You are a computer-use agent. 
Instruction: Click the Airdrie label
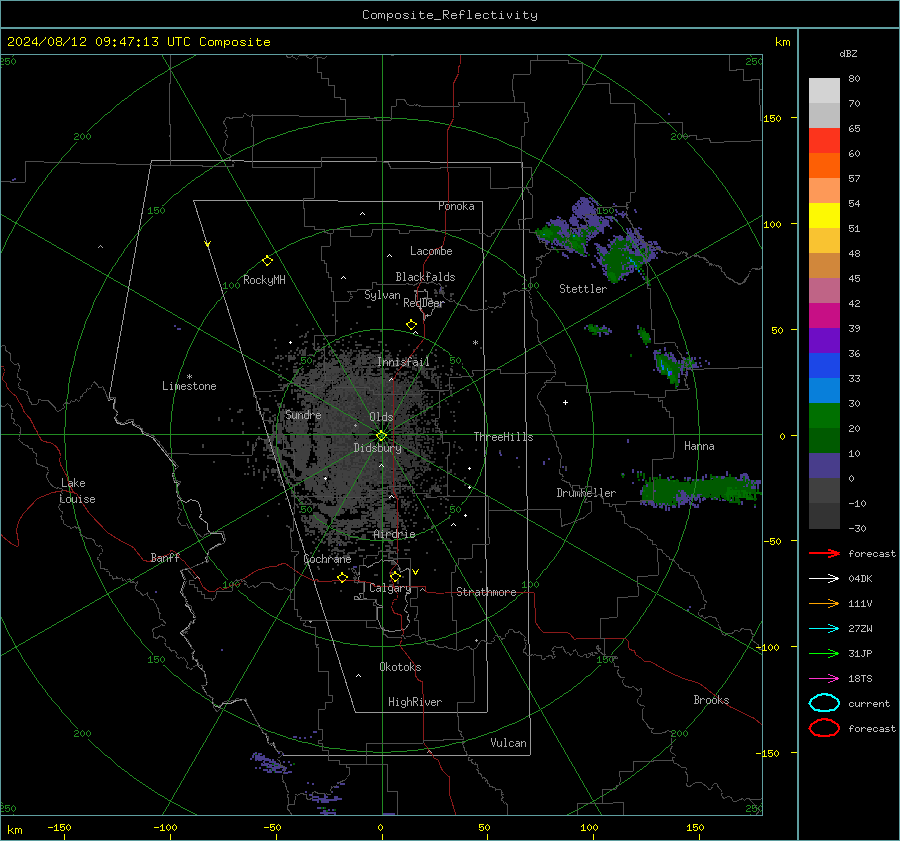pos(394,534)
